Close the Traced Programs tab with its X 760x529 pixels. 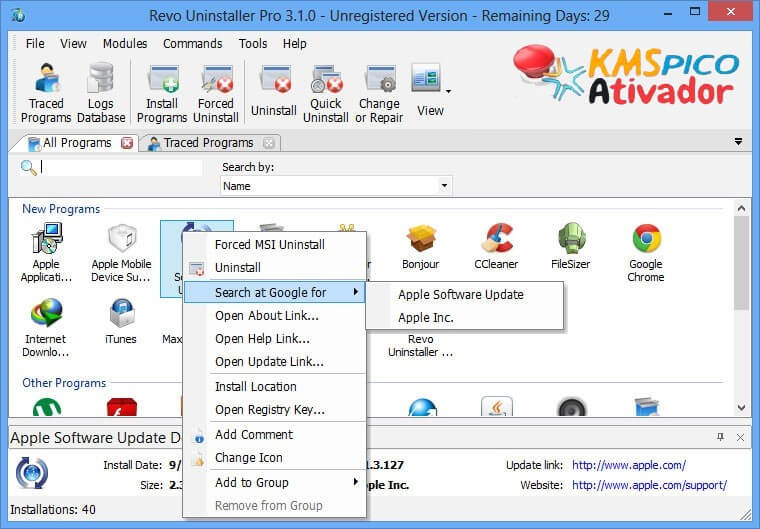point(269,143)
